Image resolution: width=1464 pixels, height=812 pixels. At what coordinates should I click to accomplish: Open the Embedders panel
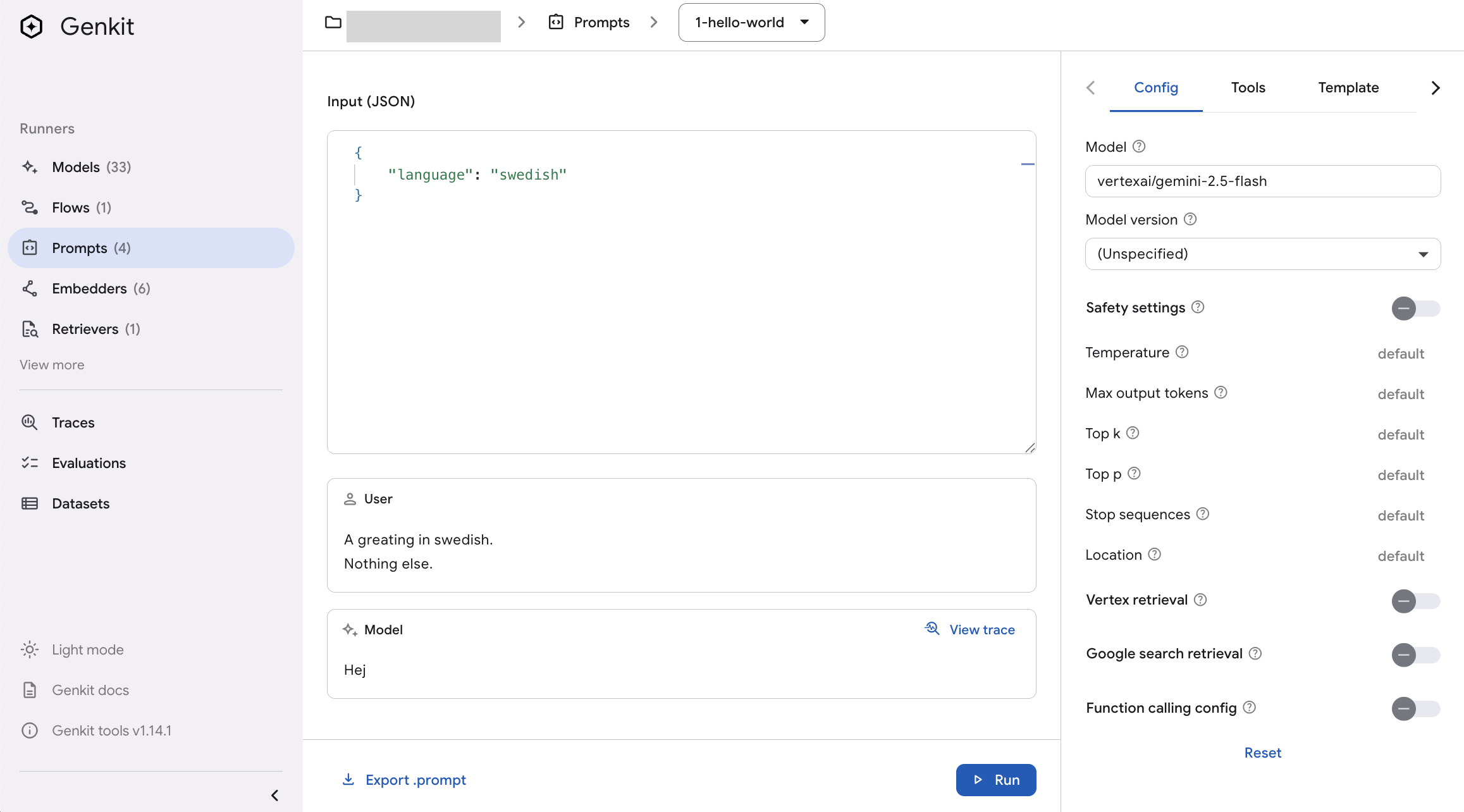click(89, 288)
